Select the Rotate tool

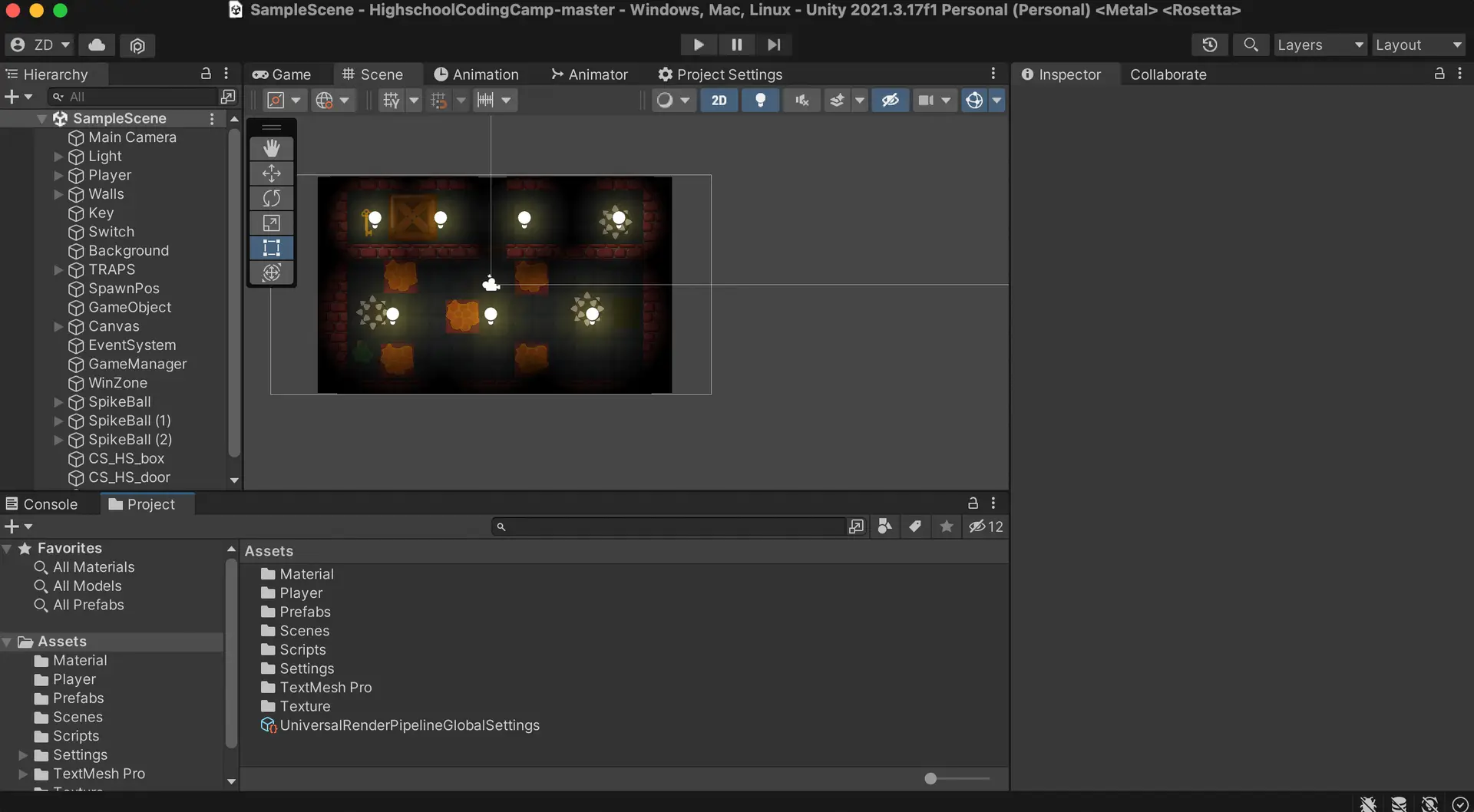[x=271, y=198]
